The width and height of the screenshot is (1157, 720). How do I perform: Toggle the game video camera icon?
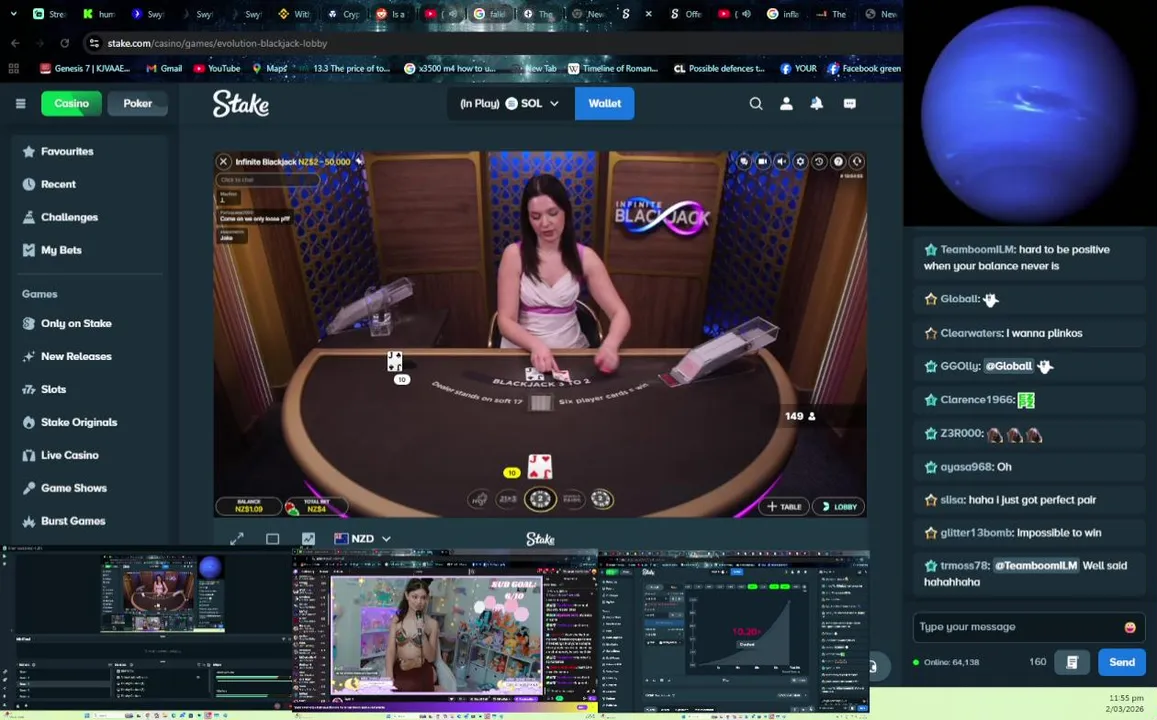pos(762,162)
